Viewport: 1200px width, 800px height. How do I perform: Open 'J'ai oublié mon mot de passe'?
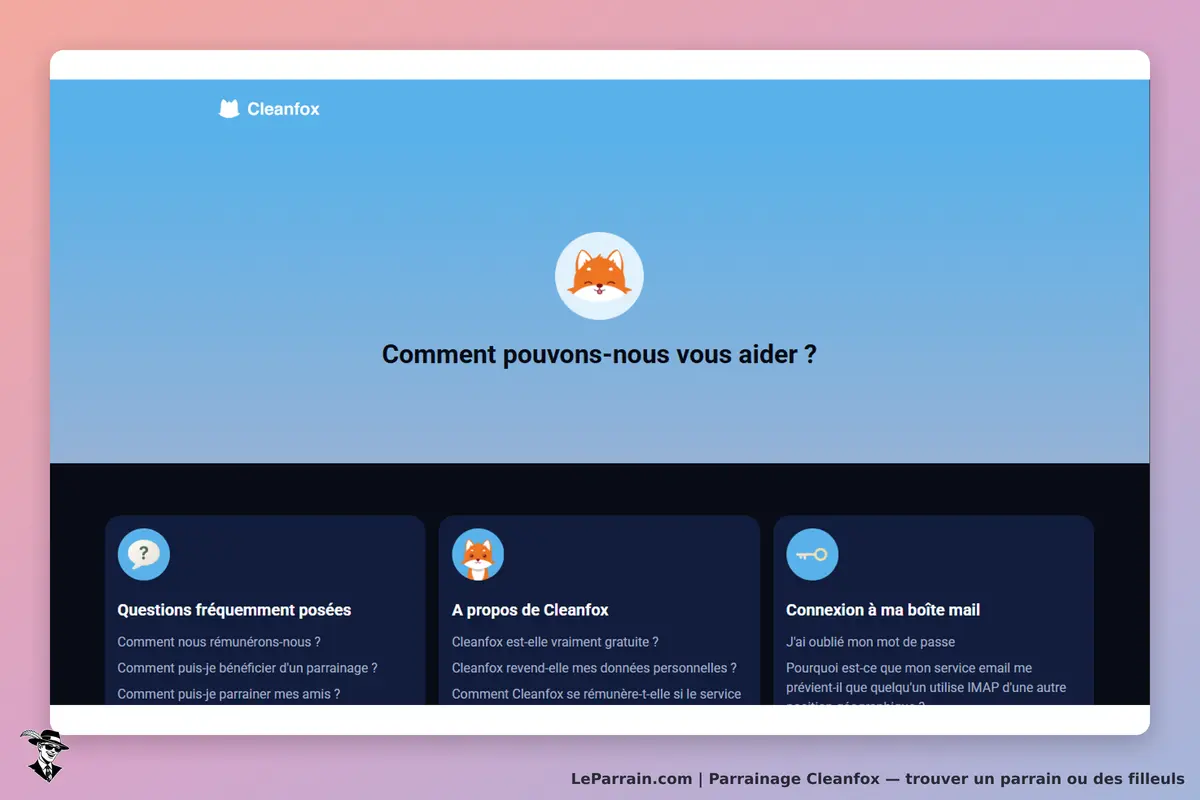pos(870,642)
